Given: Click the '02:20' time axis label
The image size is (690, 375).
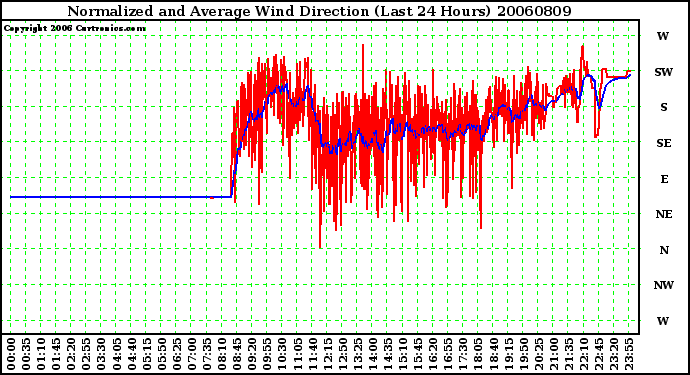Looking at the screenshot, I should [x=71, y=354].
